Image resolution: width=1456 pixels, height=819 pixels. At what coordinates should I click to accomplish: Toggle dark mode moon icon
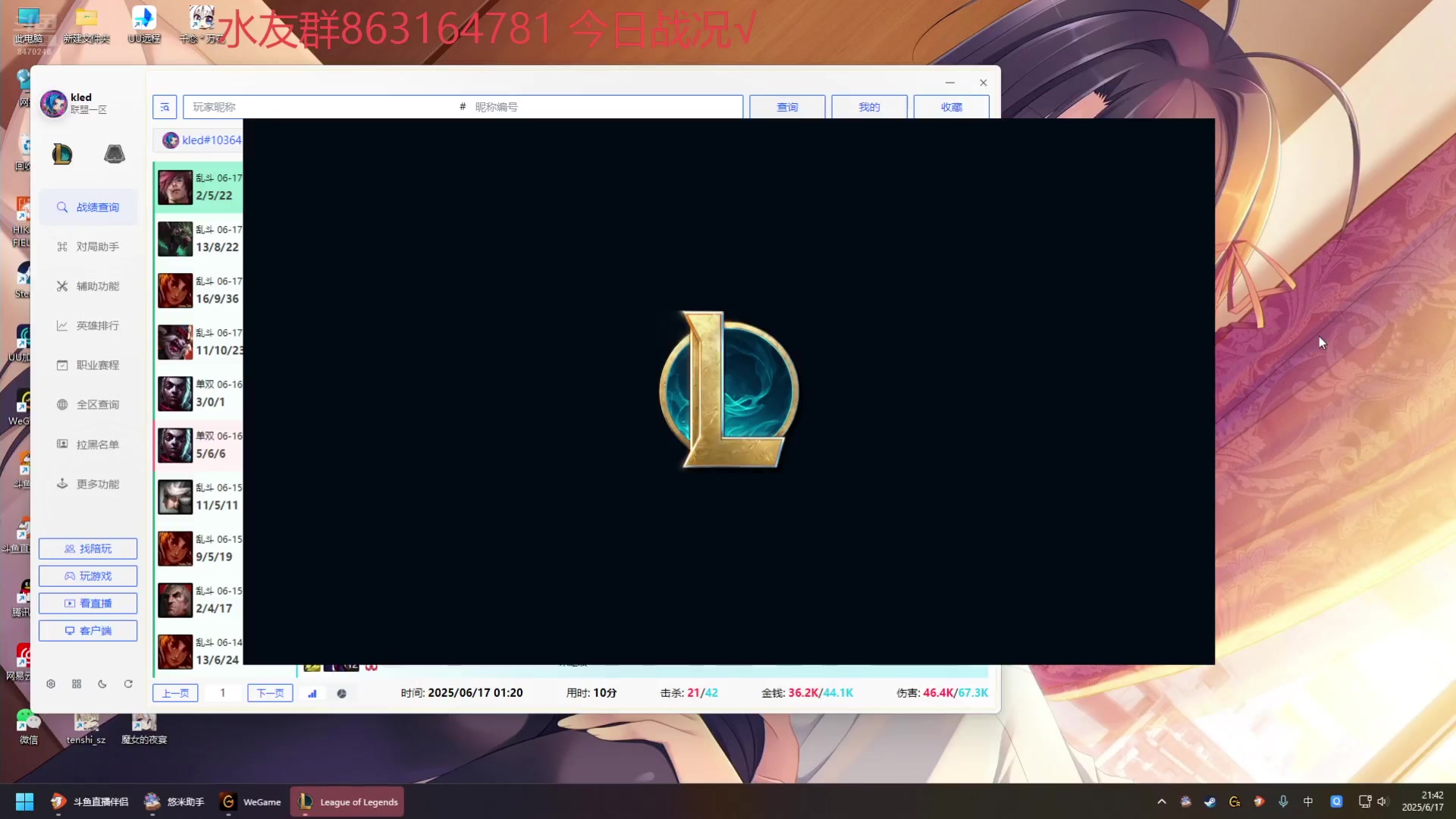(102, 684)
